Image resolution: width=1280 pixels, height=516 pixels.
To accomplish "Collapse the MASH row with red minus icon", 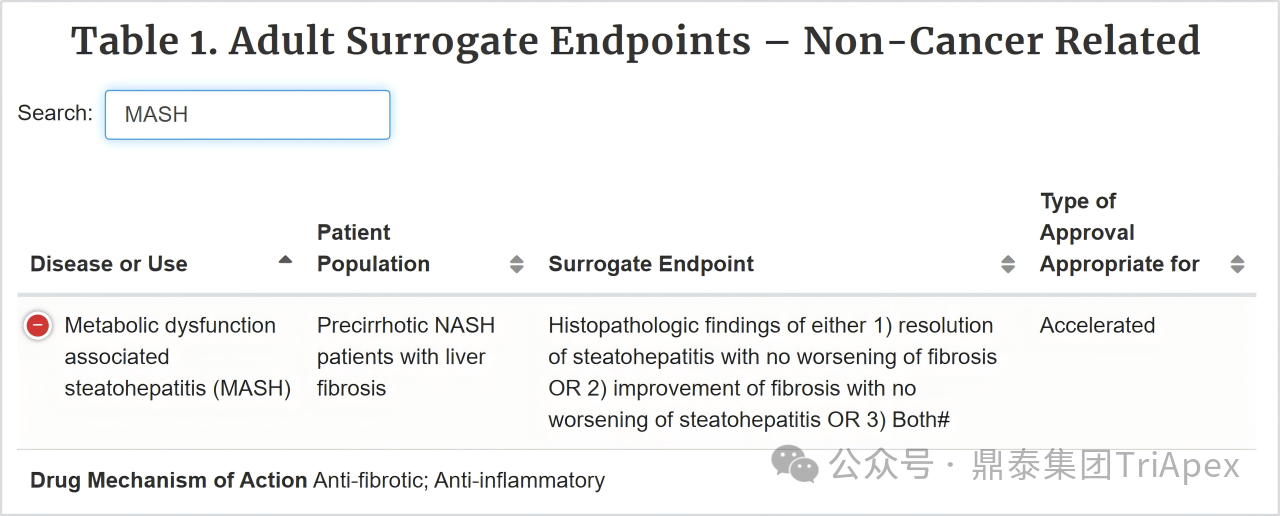I will click(x=38, y=326).
